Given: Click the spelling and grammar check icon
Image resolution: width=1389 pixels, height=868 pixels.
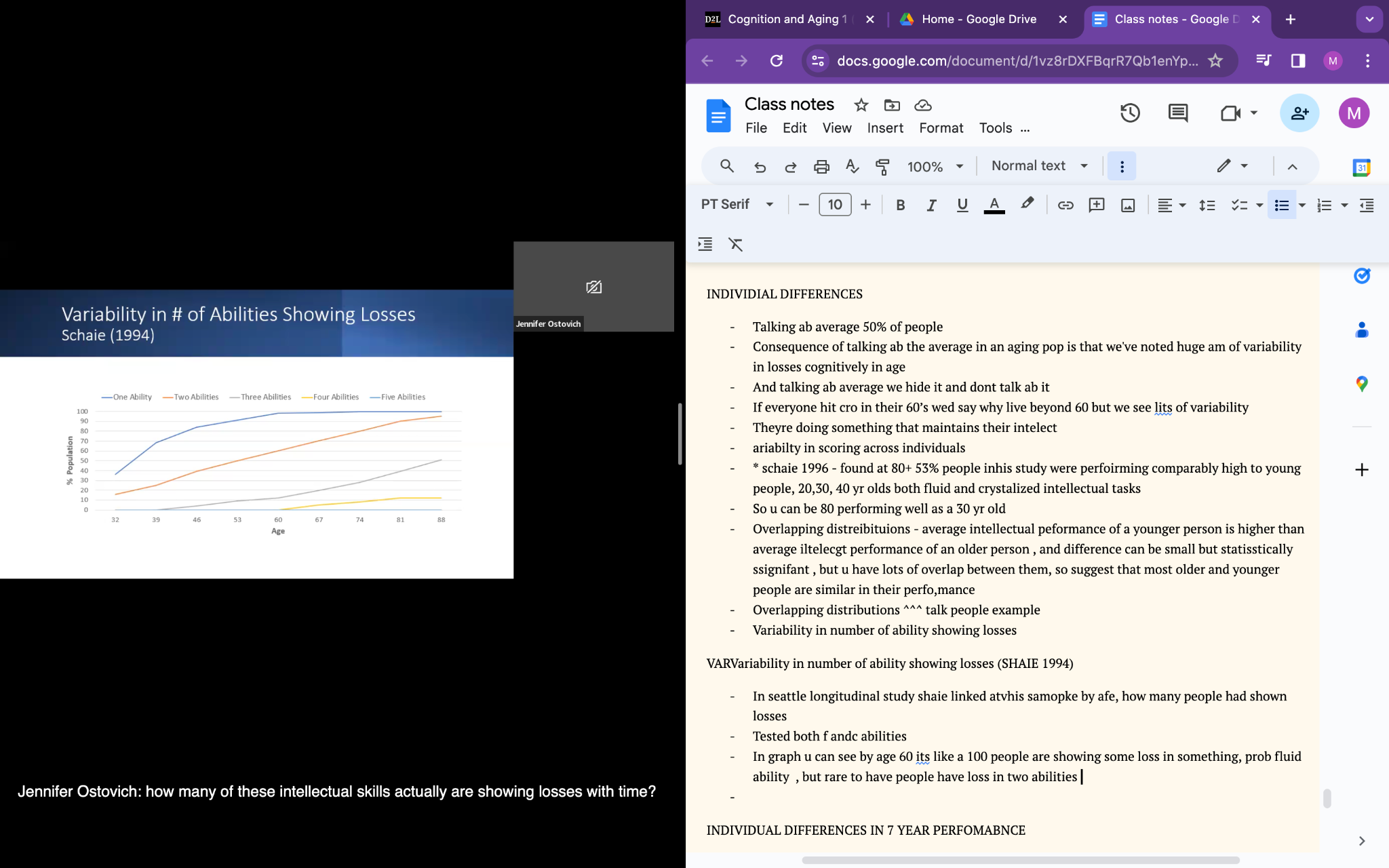Looking at the screenshot, I should point(852,167).
